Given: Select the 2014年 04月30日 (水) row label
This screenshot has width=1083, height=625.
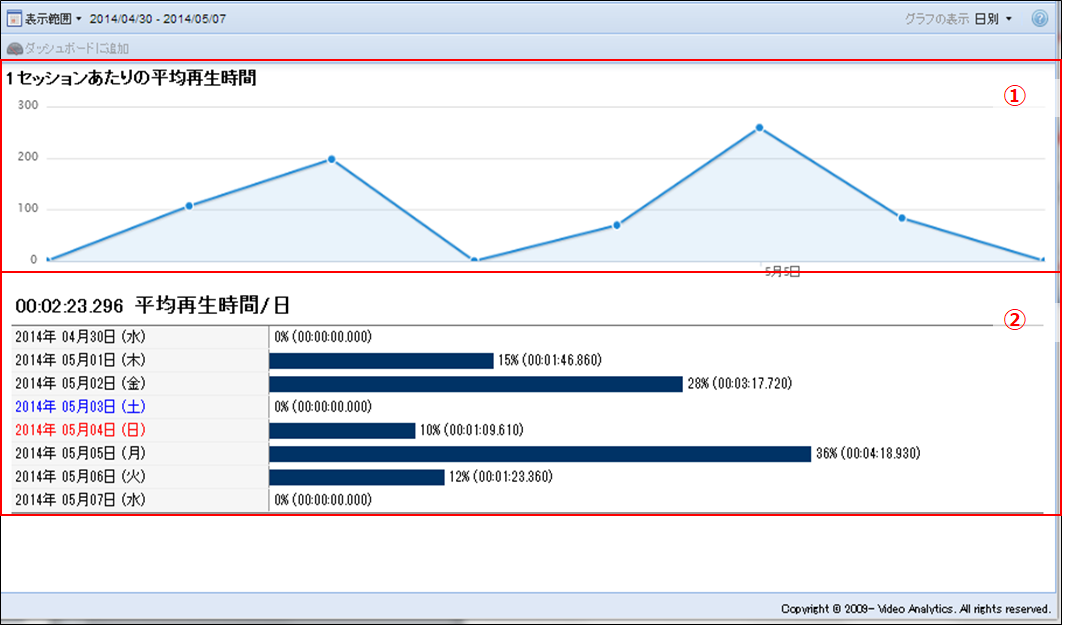Looking at the screenshot, I should coord(80,337).
